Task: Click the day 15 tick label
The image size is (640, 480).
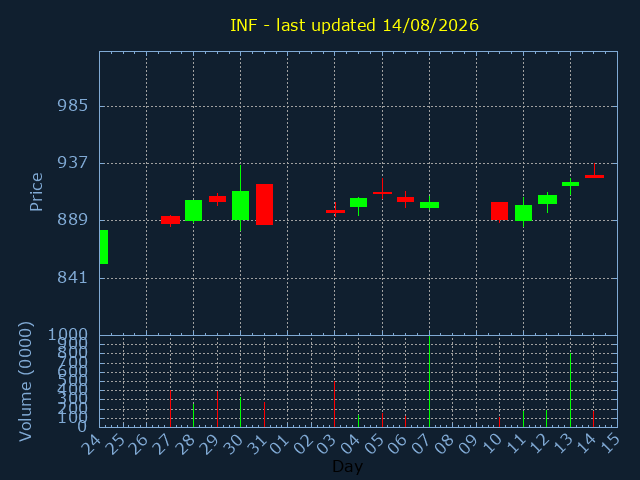Action: (x=611, y=443)
